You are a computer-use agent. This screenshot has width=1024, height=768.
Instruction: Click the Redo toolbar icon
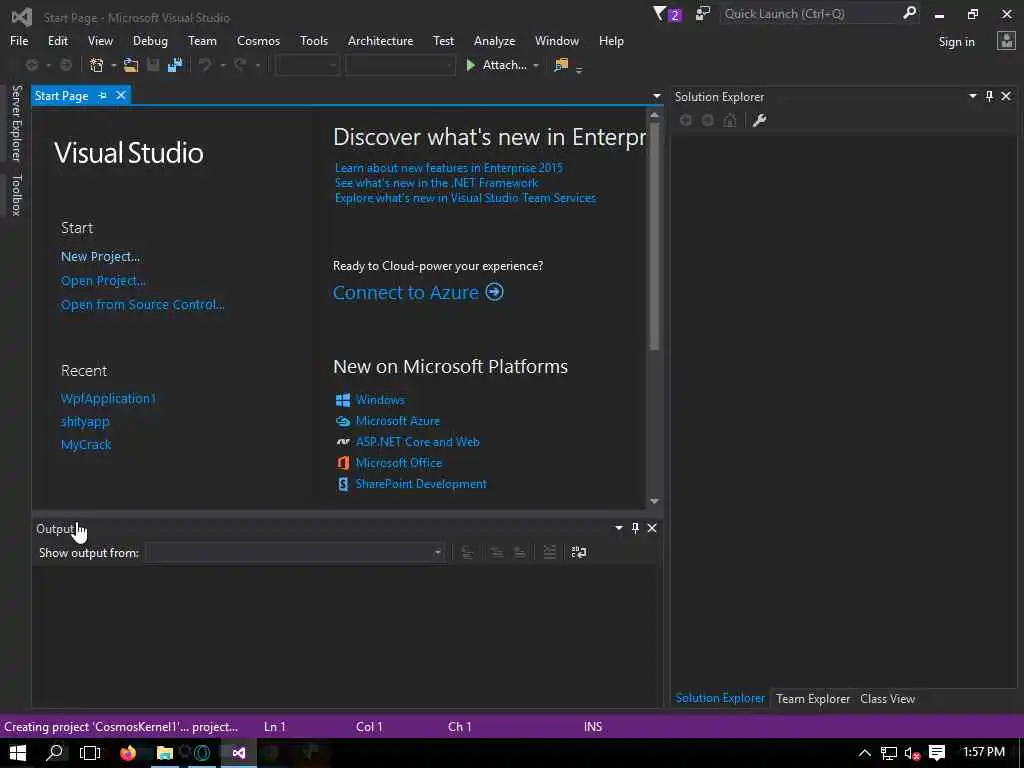(240, 65)
